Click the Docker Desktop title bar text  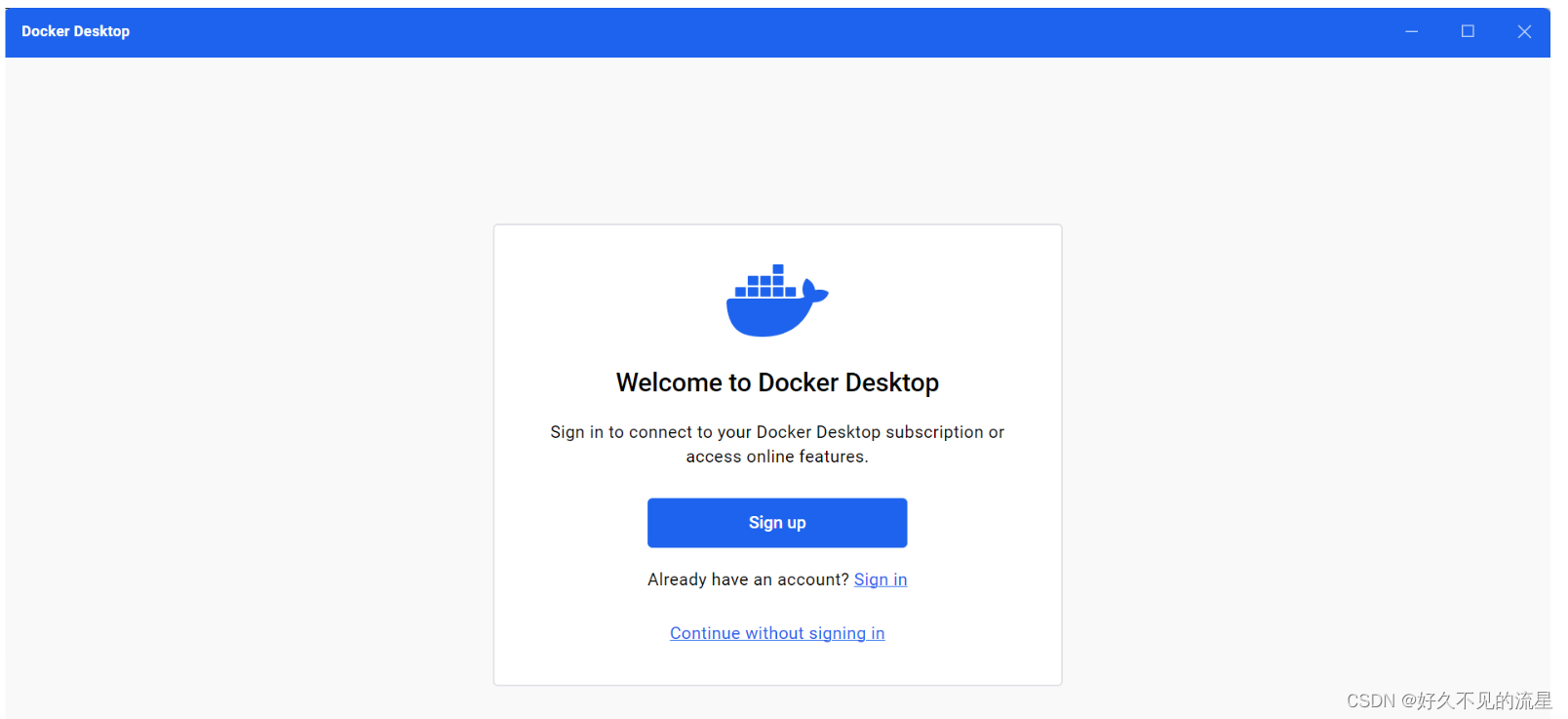point(76,31)
